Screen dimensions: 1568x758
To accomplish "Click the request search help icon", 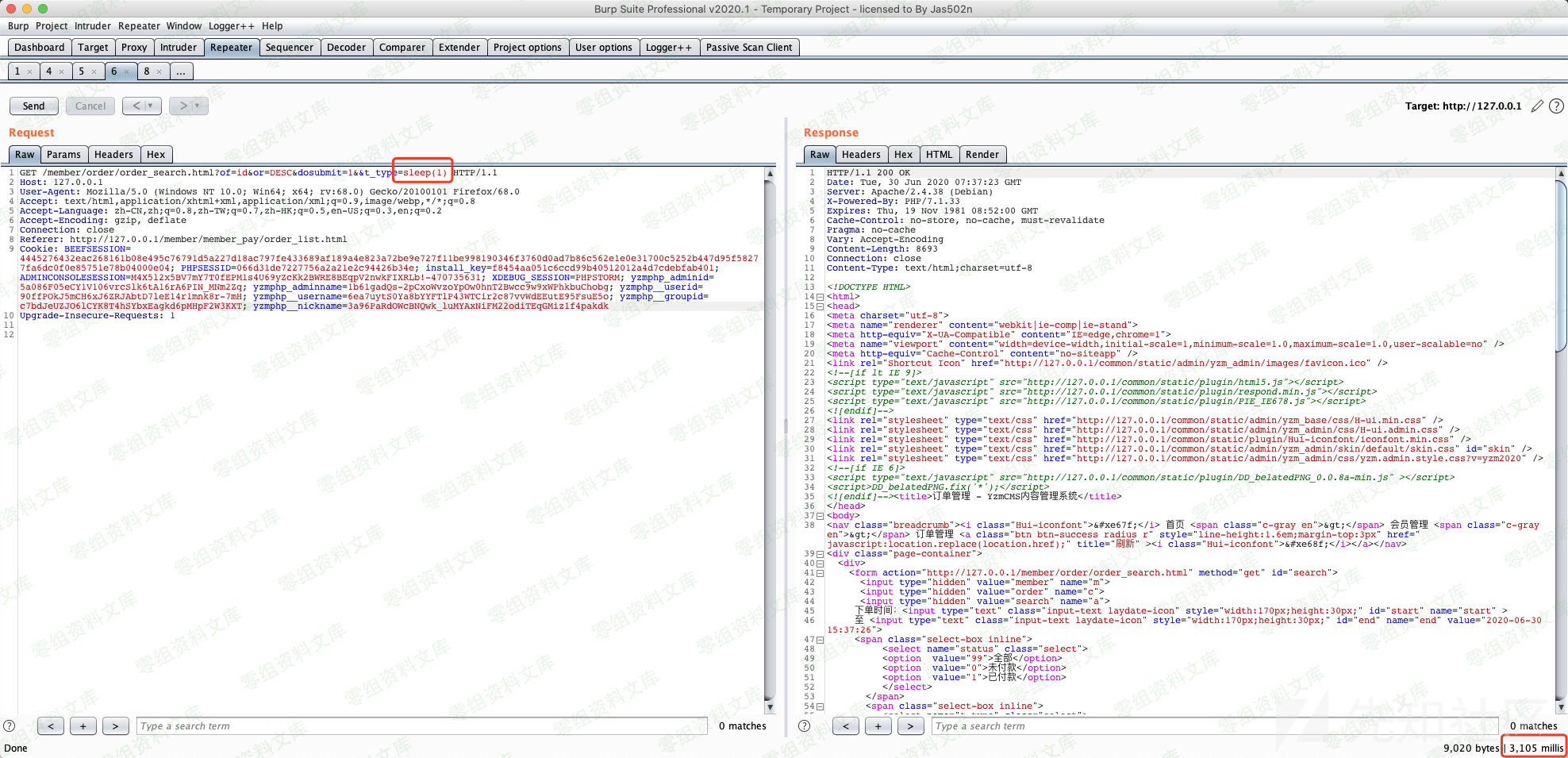I will 10,725.
